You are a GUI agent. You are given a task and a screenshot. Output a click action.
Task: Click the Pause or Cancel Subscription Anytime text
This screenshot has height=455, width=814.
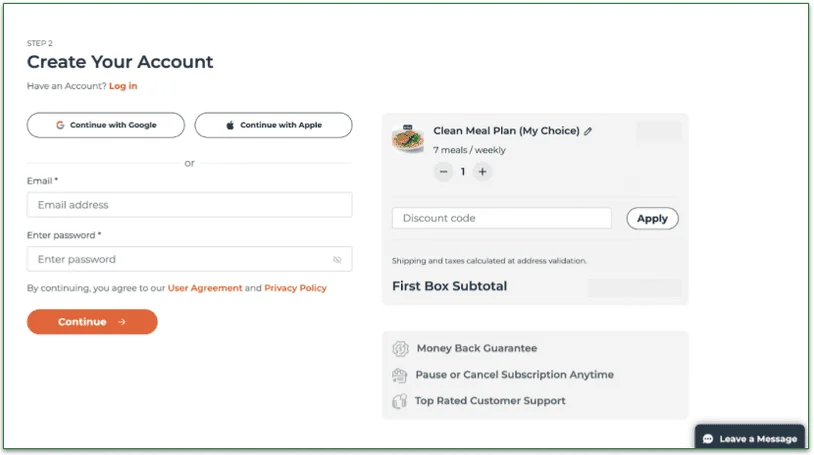point(514,375)
